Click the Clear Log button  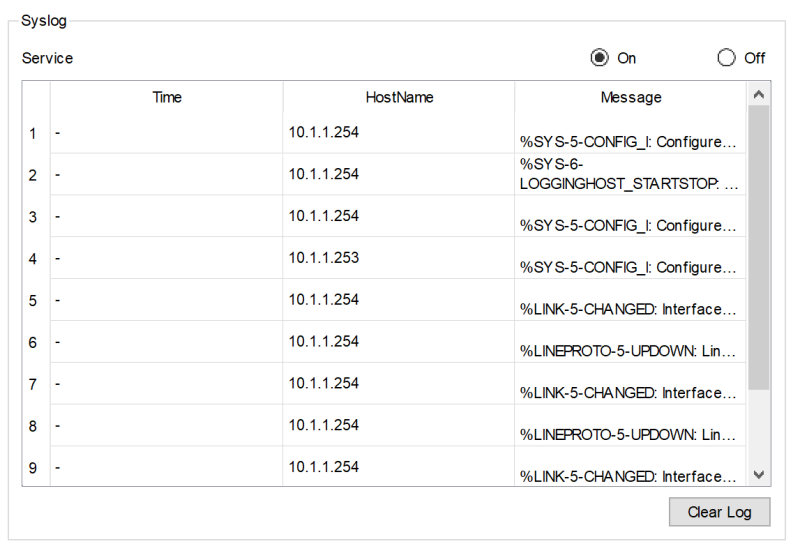(719, 512)
